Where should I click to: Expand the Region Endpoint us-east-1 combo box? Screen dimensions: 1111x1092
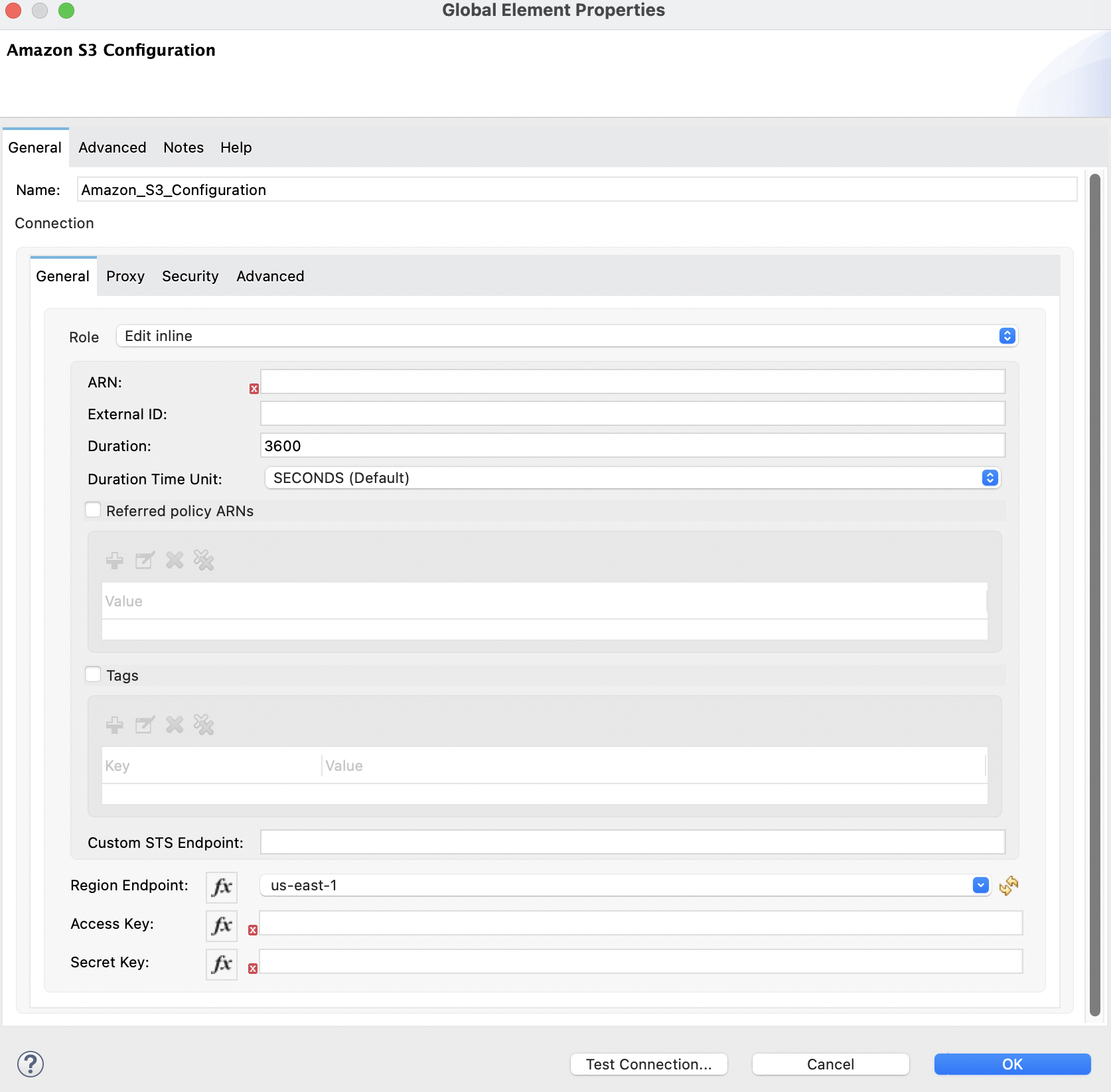coord(980,886)
